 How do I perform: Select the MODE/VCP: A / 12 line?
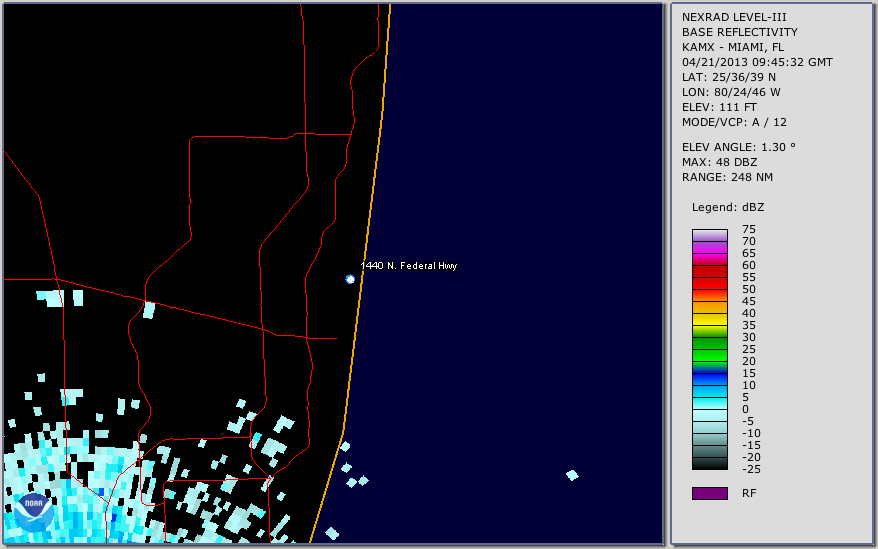734,122
